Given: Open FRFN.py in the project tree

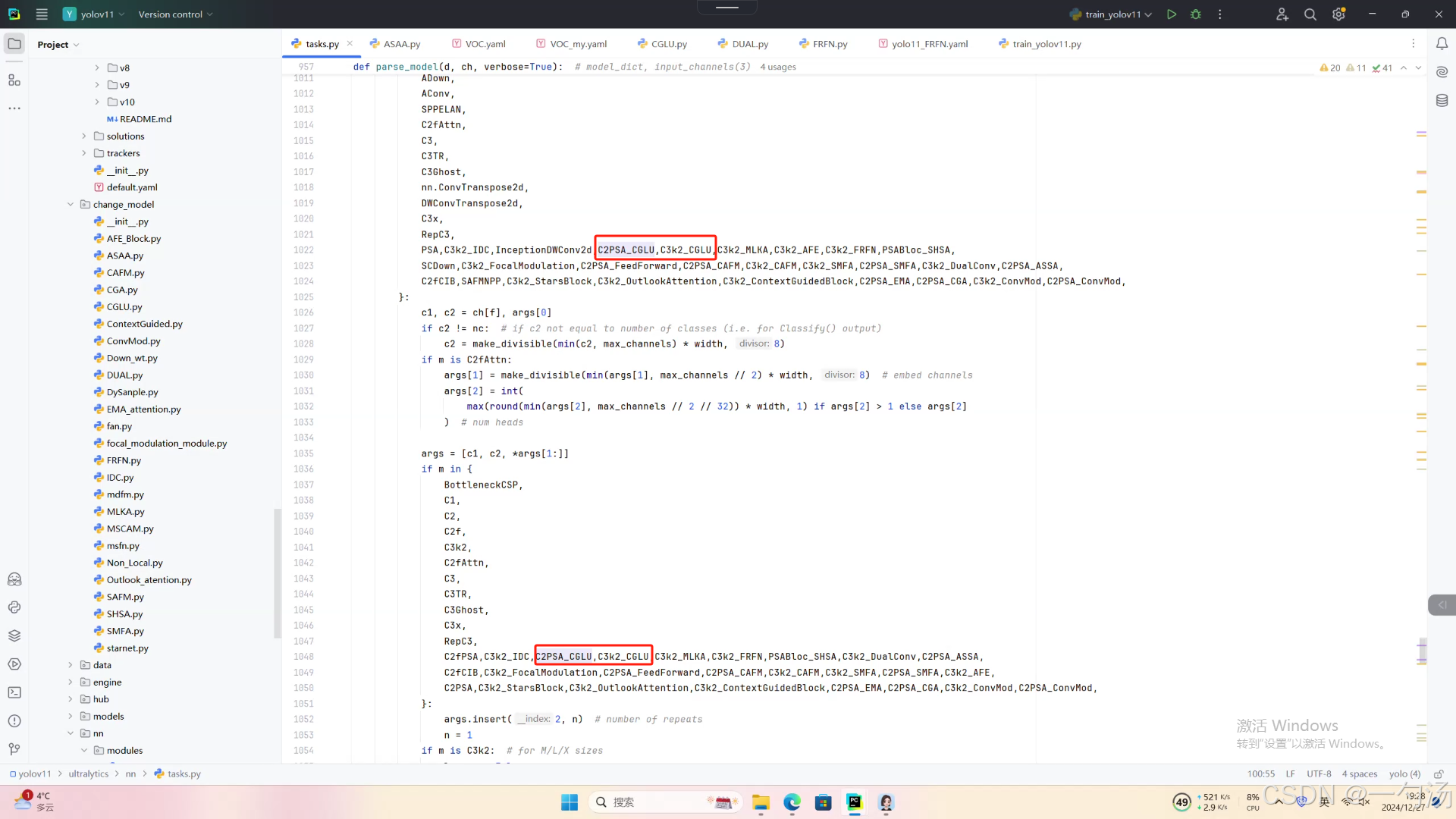Looking at the screenshot, I should coord(124,460).
